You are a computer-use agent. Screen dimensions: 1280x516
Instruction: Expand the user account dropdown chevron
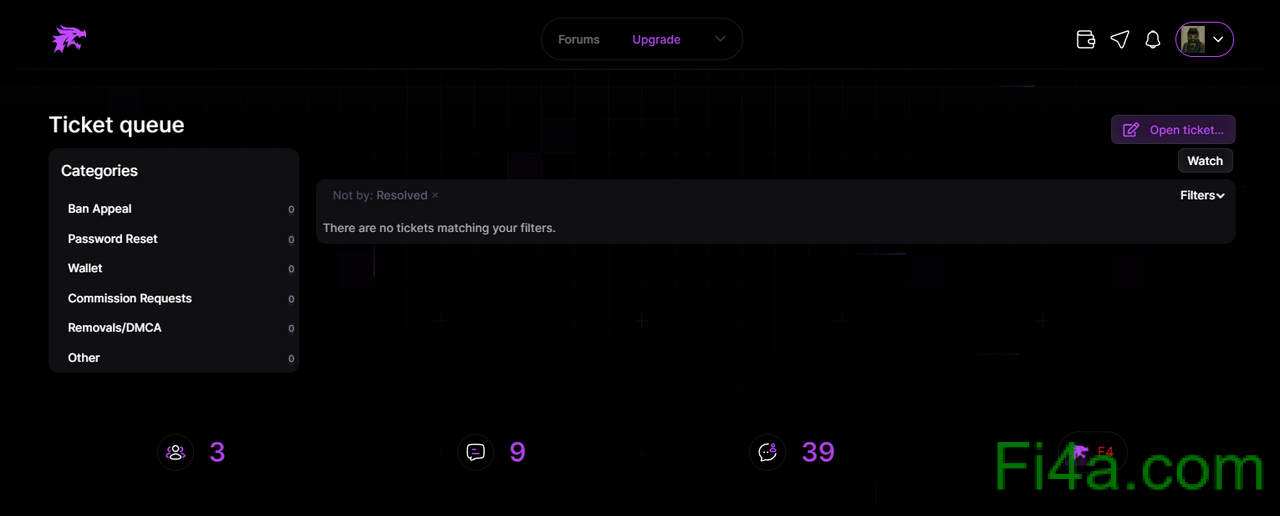click(1218, 40)
